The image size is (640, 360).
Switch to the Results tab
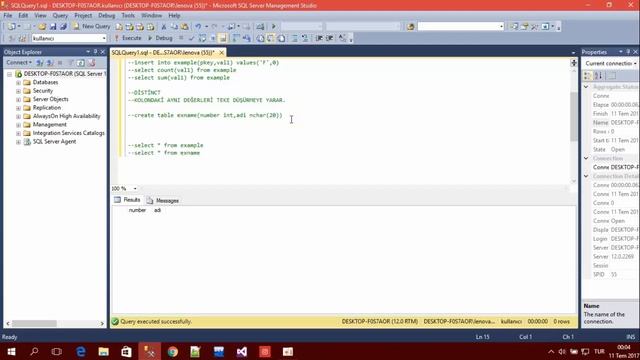coord(127,200)
